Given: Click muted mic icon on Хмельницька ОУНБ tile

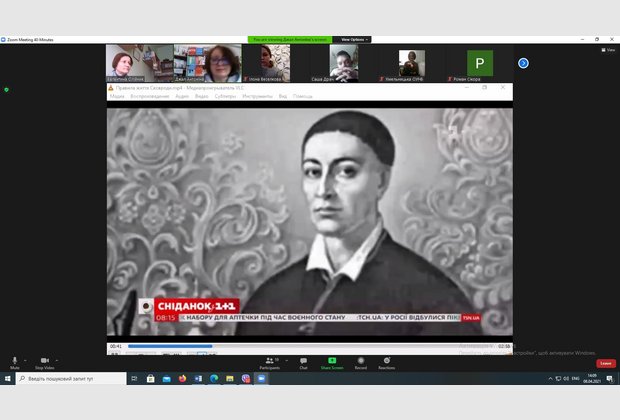Looking at the screenshot, I should [x=382, y=79].
